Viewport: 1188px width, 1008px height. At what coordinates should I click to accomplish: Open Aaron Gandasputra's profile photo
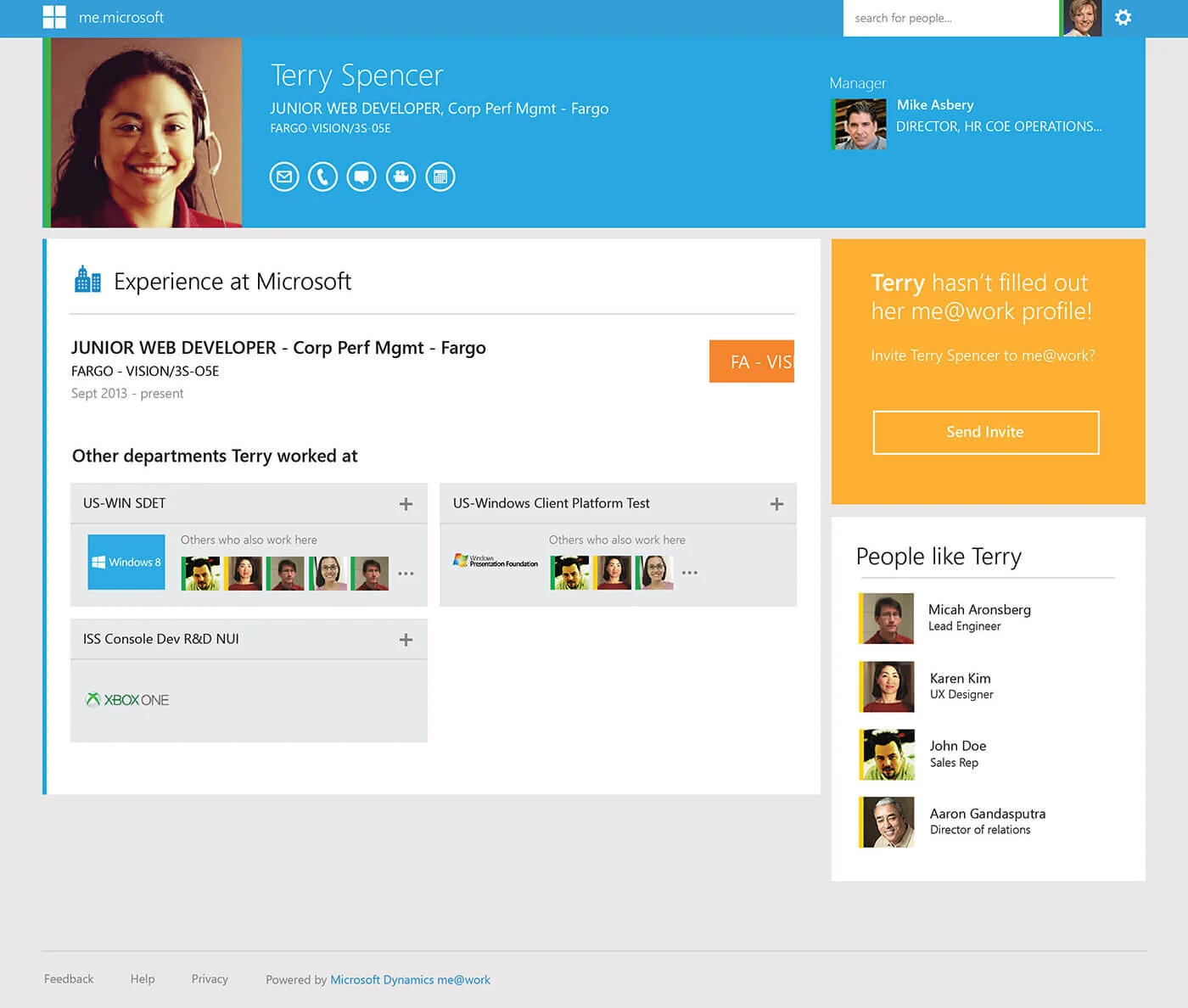(887, 821)
